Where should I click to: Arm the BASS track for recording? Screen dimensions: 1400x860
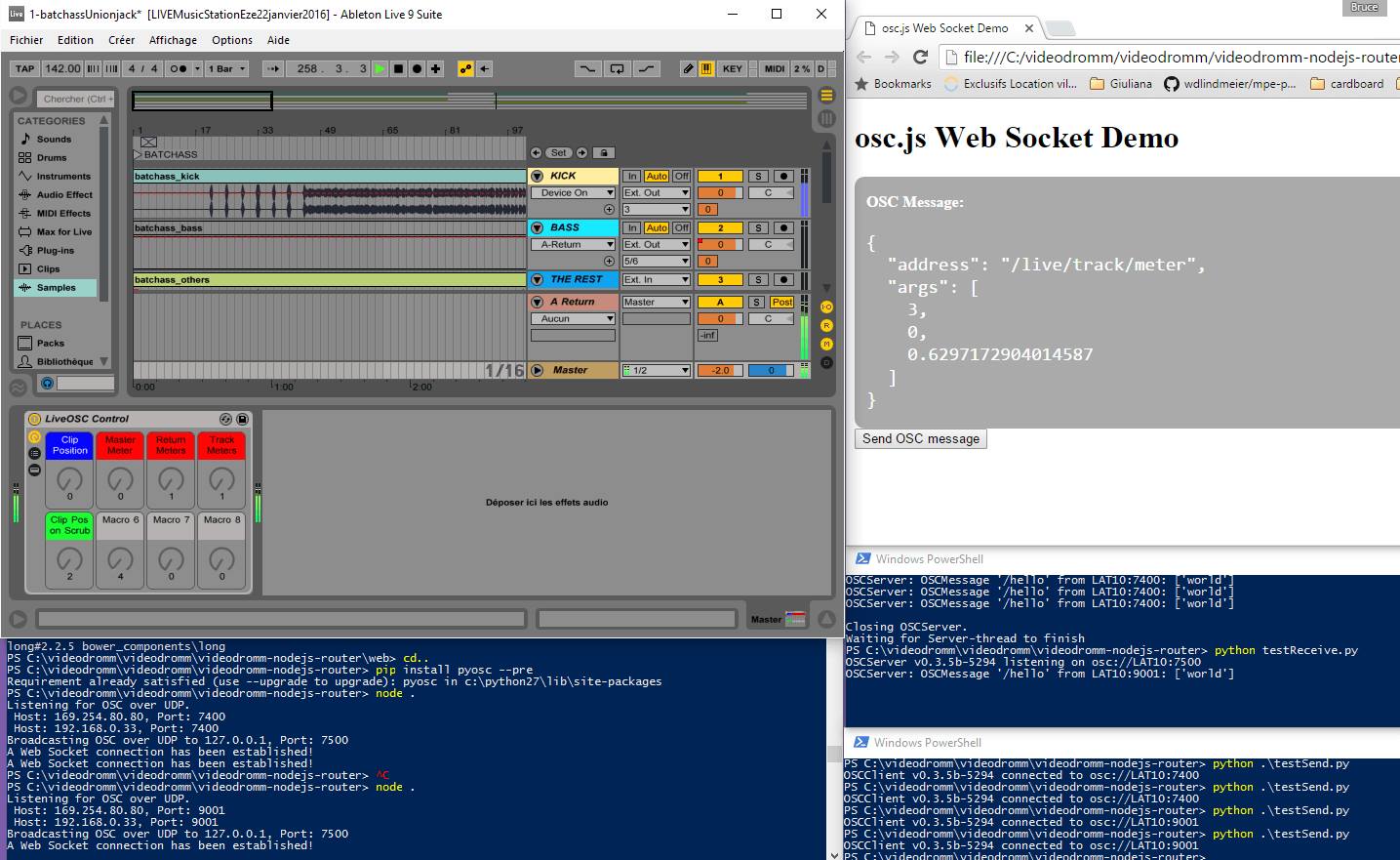pyautogui.click(x=783, y=227)
